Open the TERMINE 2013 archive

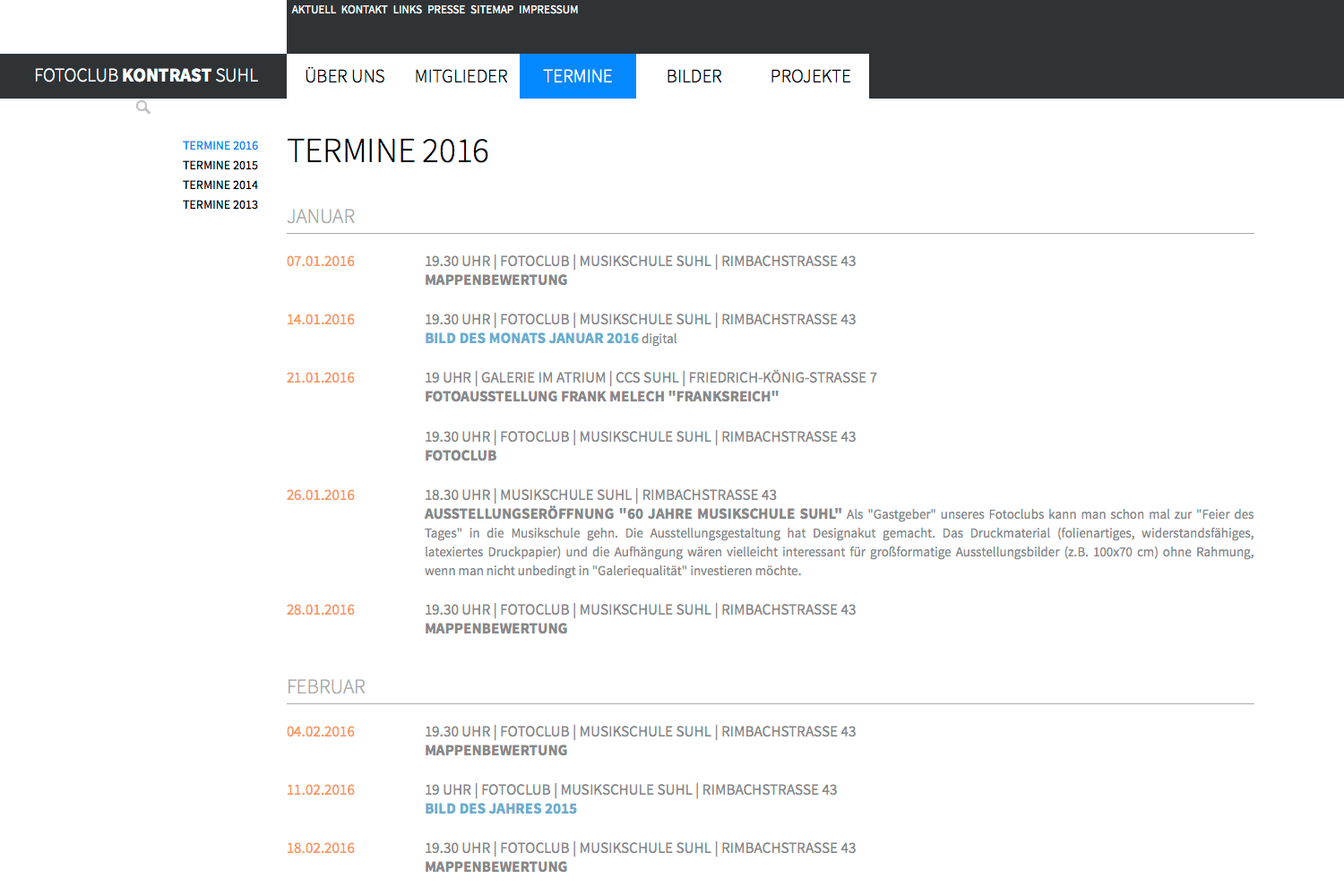pos(220,204)
